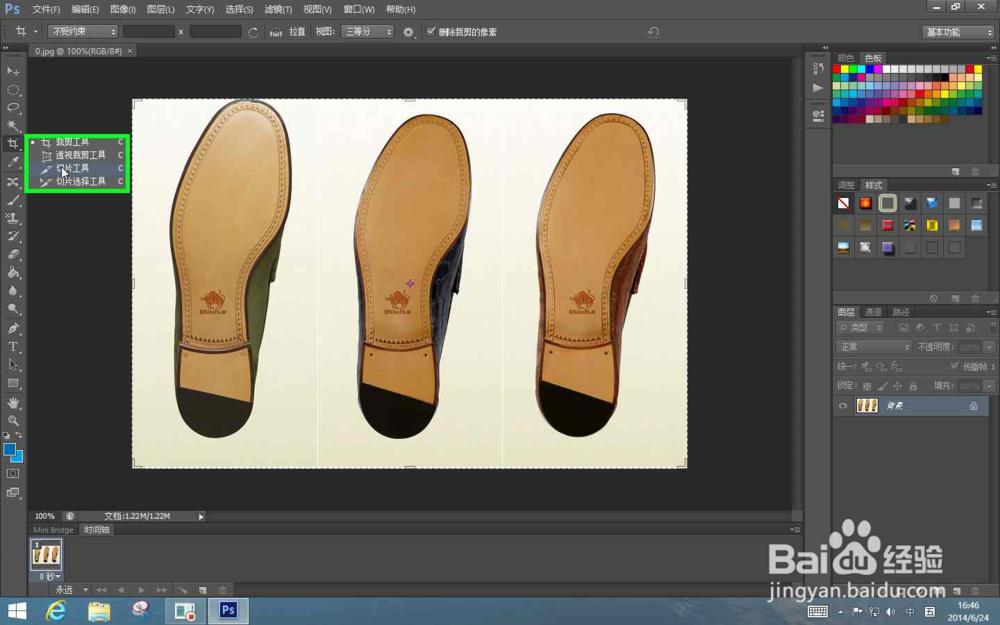Open the File menu
The width and height of the screenshot is (1000, 625).
tap(46, 9)
